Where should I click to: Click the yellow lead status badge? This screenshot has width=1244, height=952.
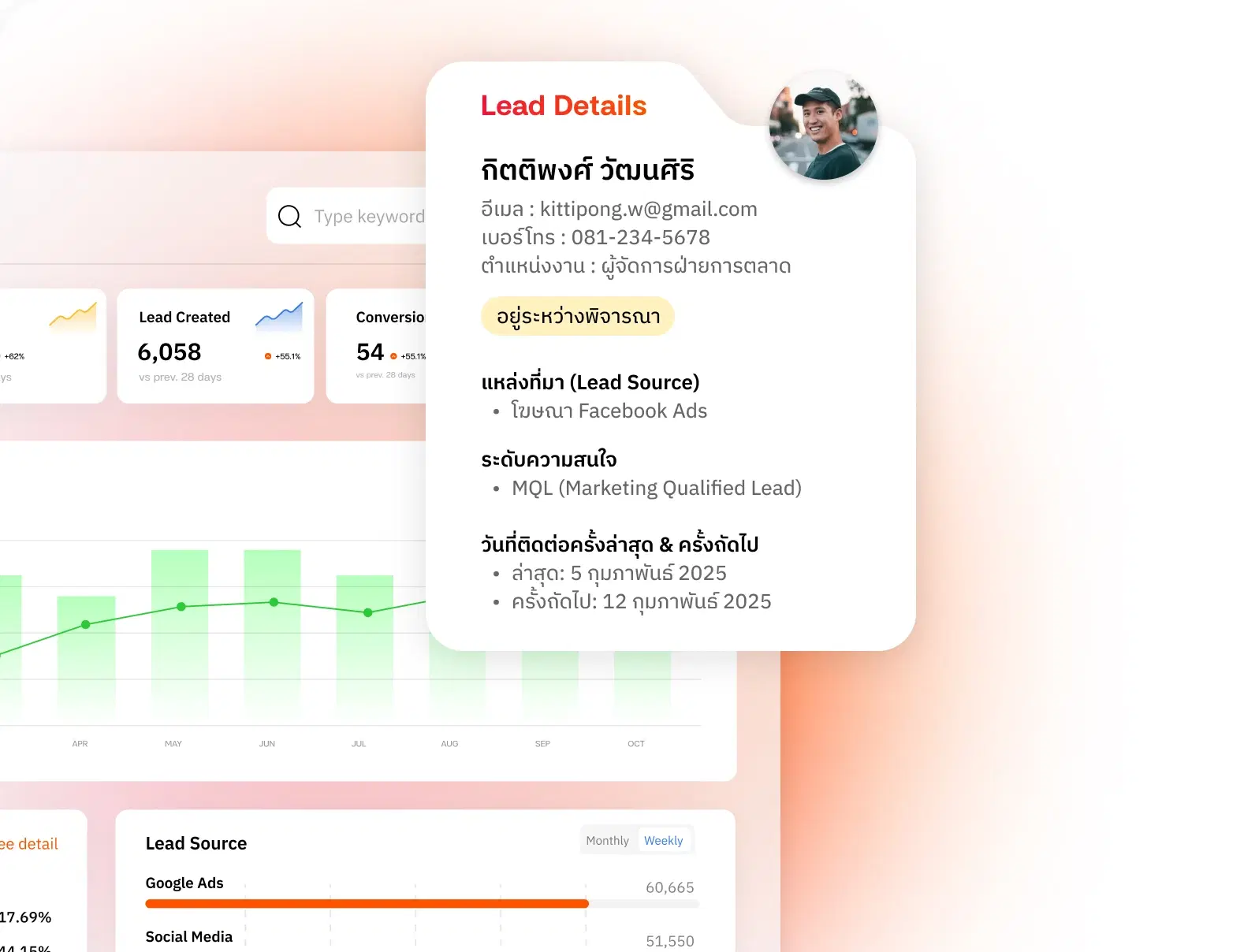(578, 317)
